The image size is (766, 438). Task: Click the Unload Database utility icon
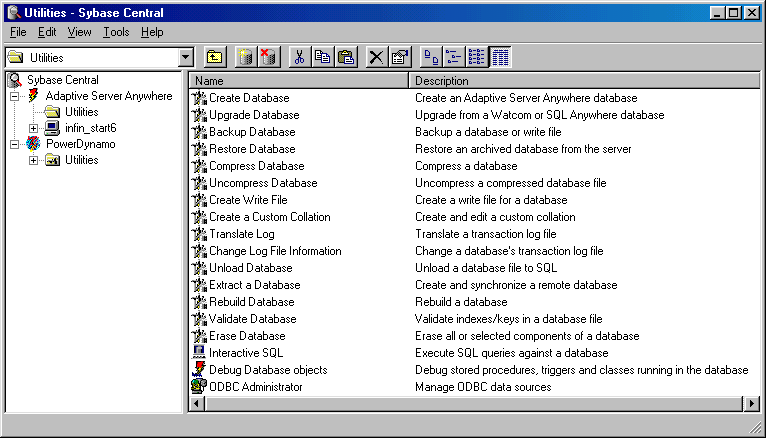(x=199, y=268)
